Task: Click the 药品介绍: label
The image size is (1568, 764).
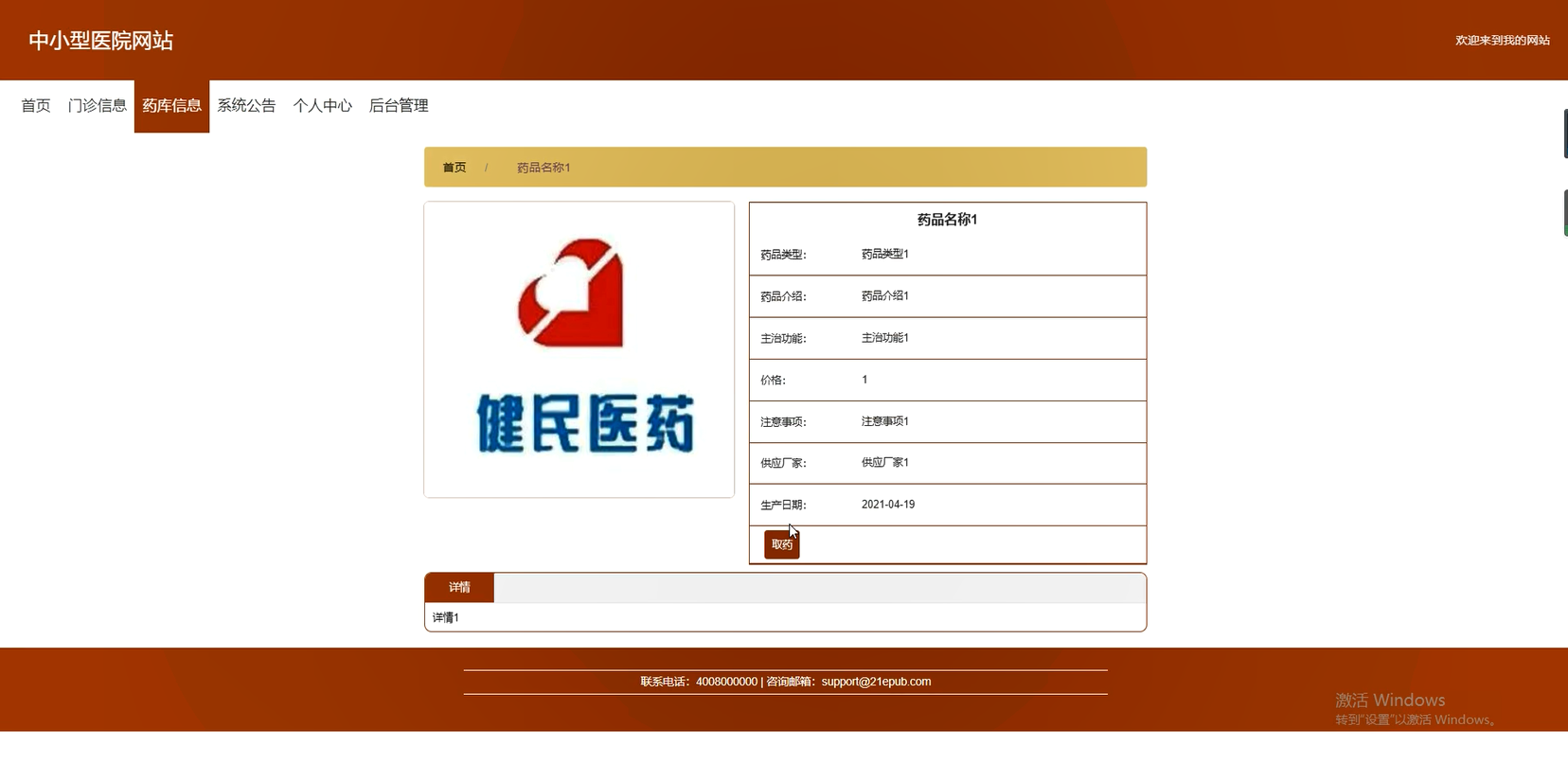Action: point(783,296)
